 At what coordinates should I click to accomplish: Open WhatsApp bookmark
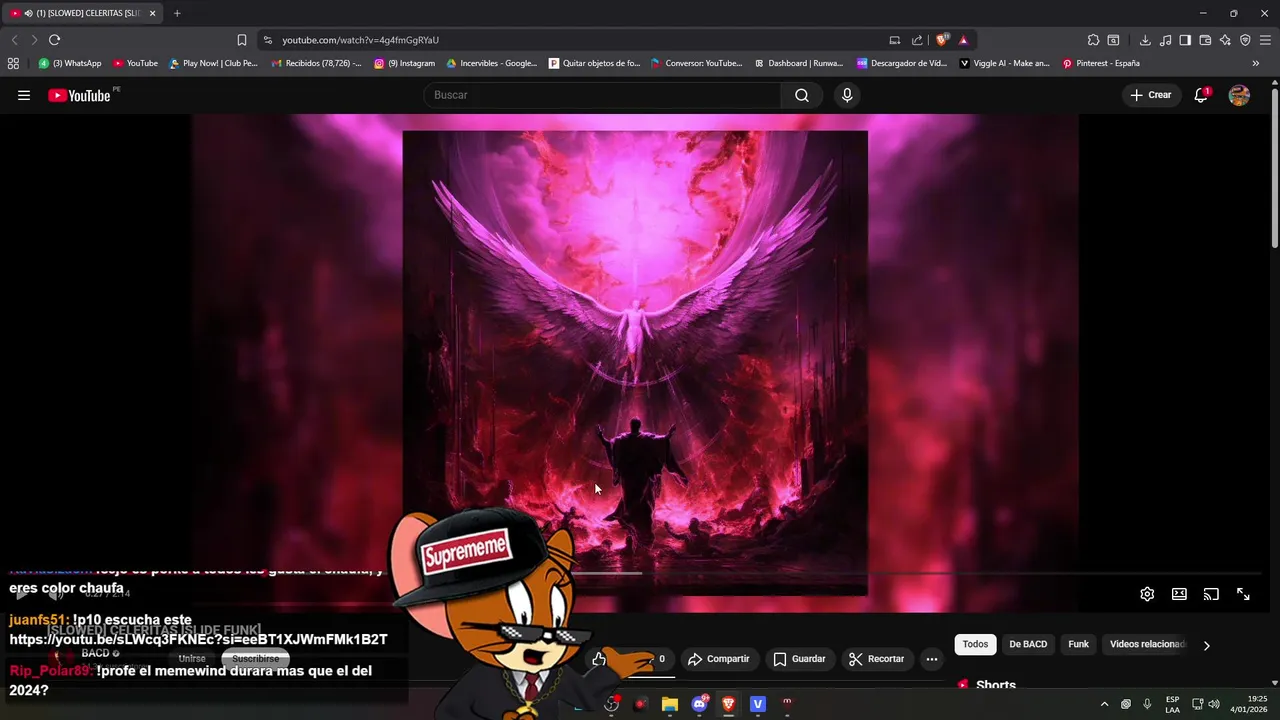pyautogui.click(x=69, y=63)
